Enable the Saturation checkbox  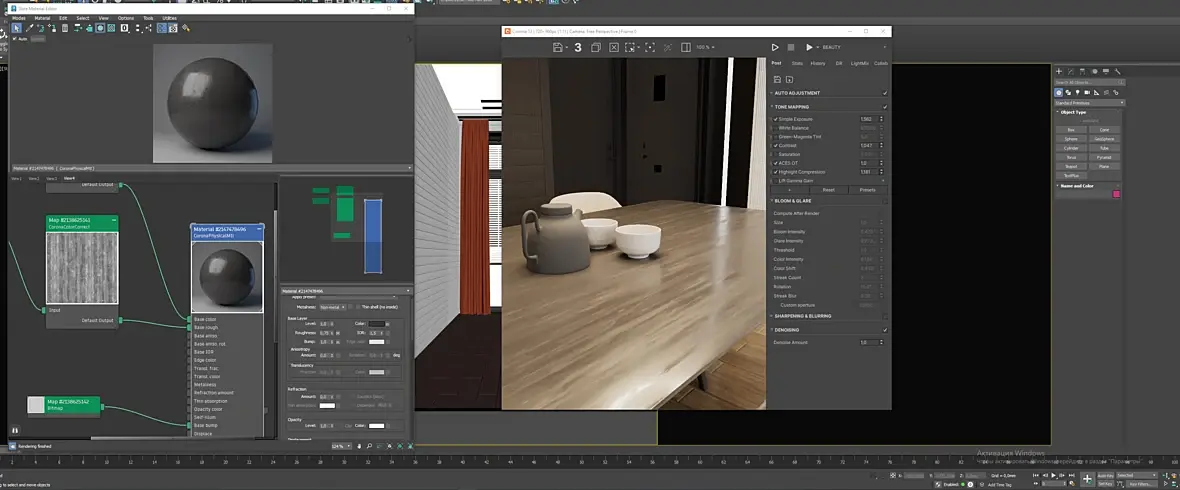tap(776, 154)
